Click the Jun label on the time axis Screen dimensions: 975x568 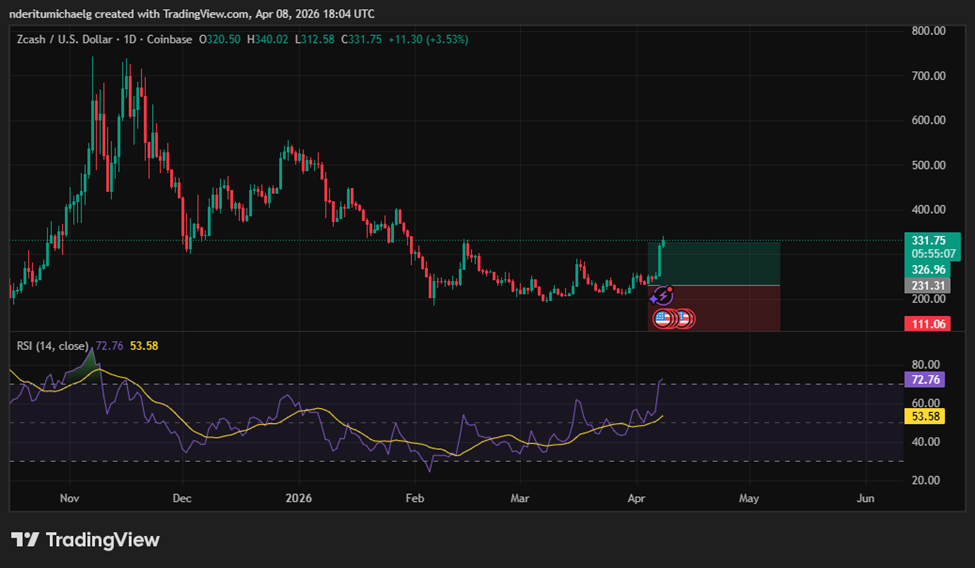[x=866, y=497]
